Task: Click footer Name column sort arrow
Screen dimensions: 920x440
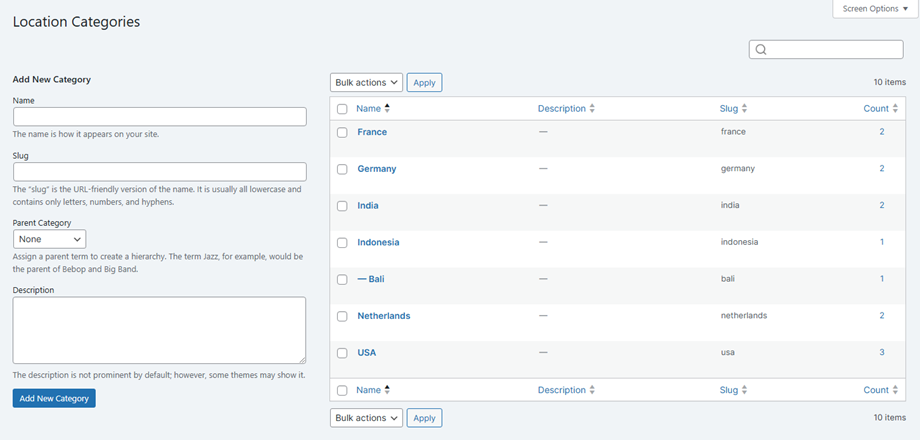Action: coord(387,390)
